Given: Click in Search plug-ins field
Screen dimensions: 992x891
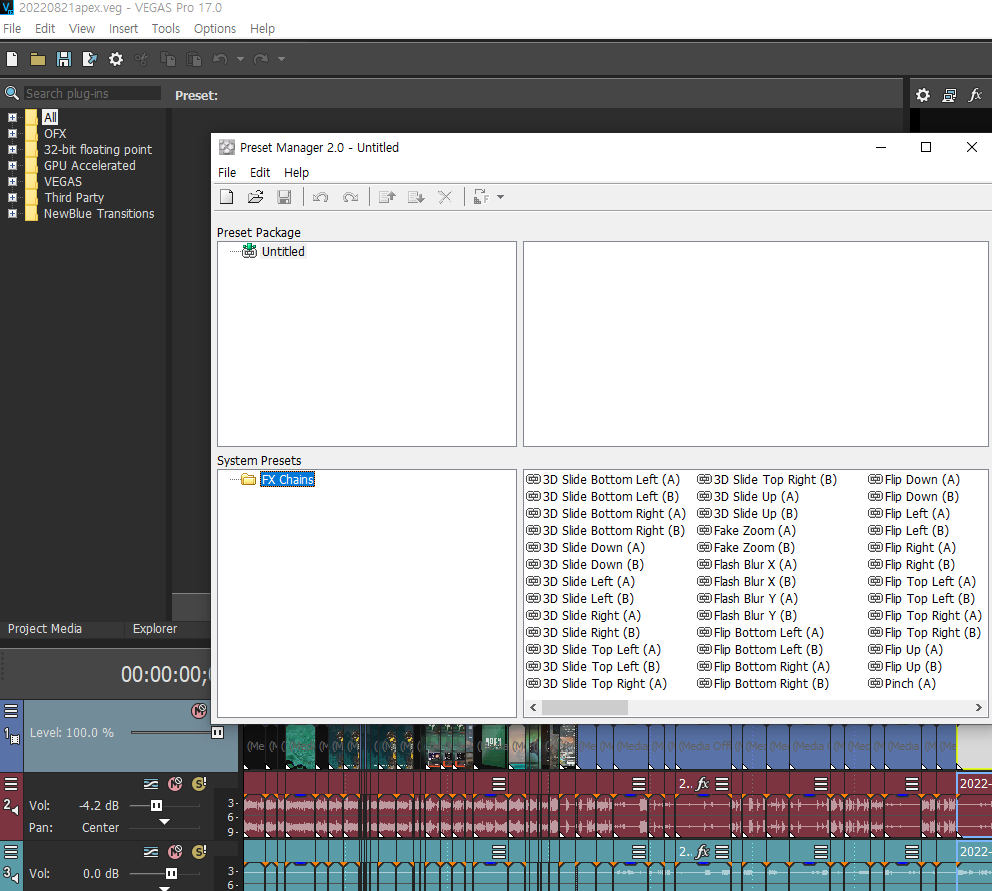Looking at the screenshot, I should click(92, 94).
